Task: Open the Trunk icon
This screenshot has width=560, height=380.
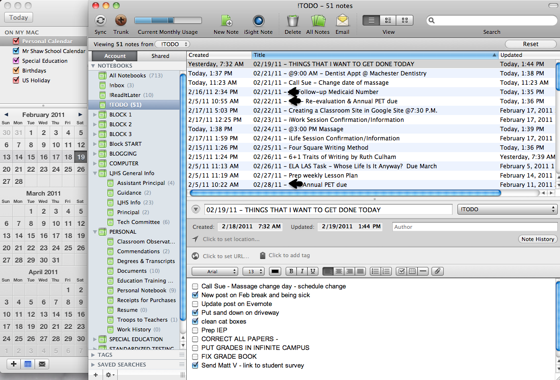Action: [121, 20]
